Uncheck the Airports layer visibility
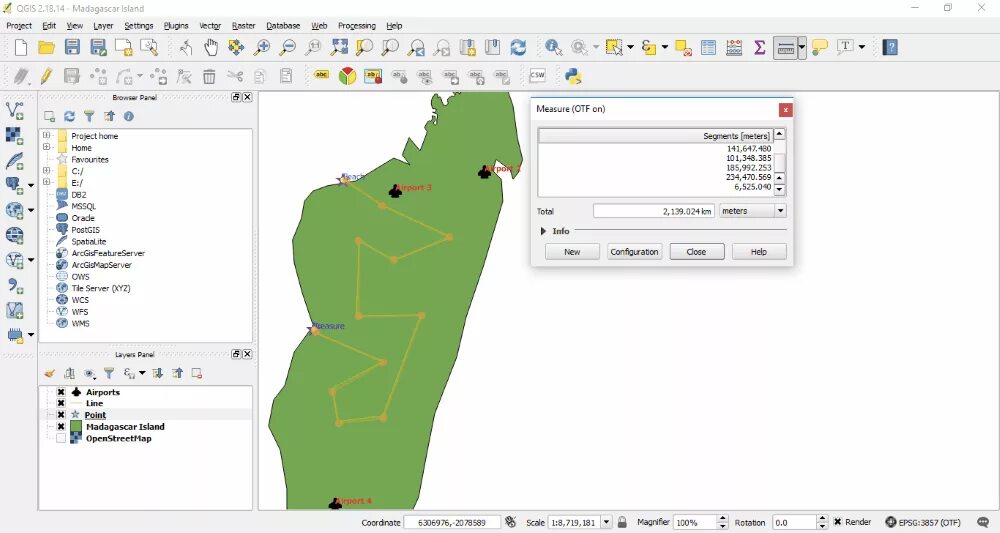Image resolution: width=1000 pixels, height=533 pixels. (x=61, y=392)
